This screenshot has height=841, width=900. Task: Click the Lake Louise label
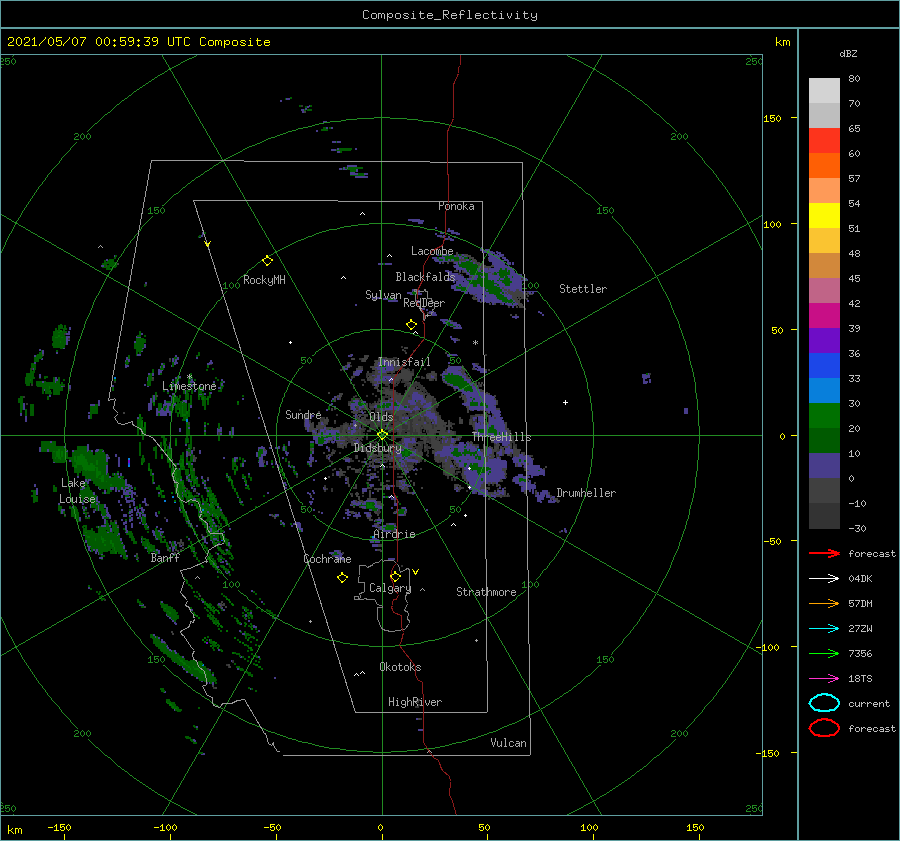77,491
